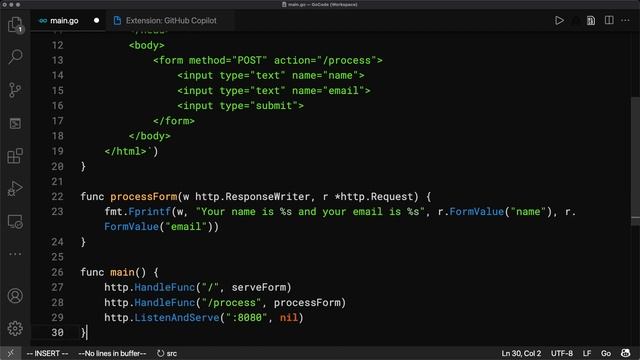Click the Fprintf call on line 23

pos(149,212)
